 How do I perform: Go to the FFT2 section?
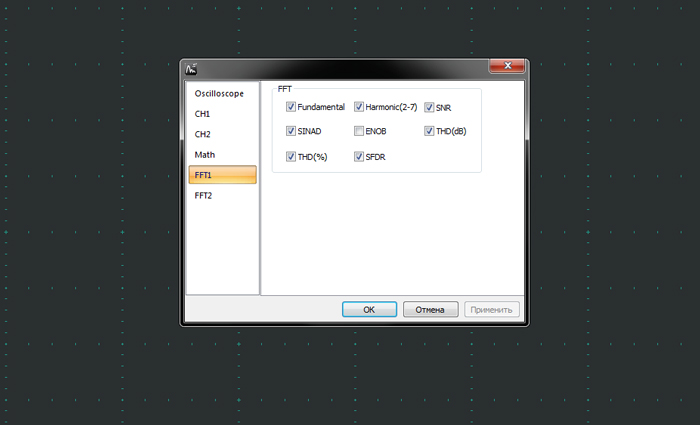(x=222, y=196)
